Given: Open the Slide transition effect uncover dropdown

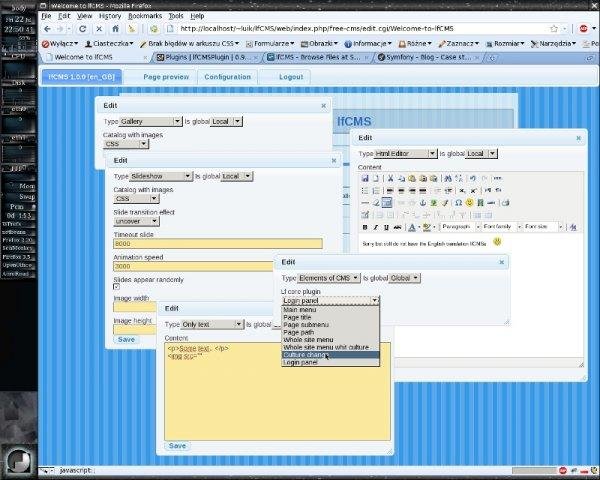Looking at the screenshot, I should click(x=136, y=221).
